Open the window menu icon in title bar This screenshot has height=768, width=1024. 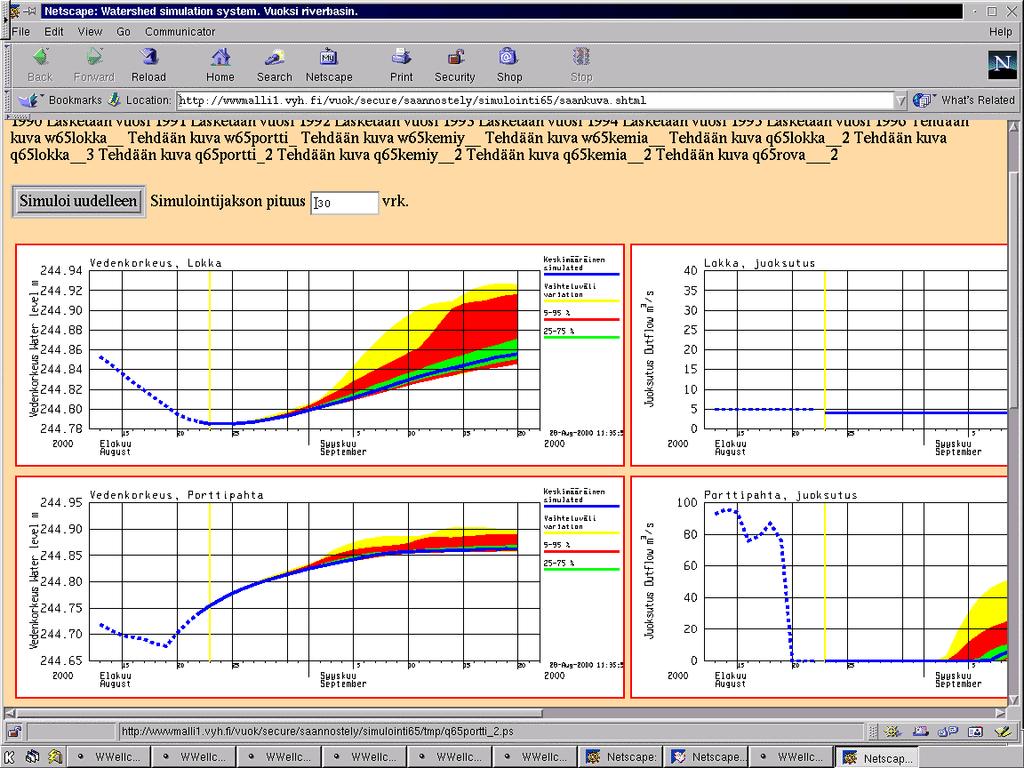14,11
